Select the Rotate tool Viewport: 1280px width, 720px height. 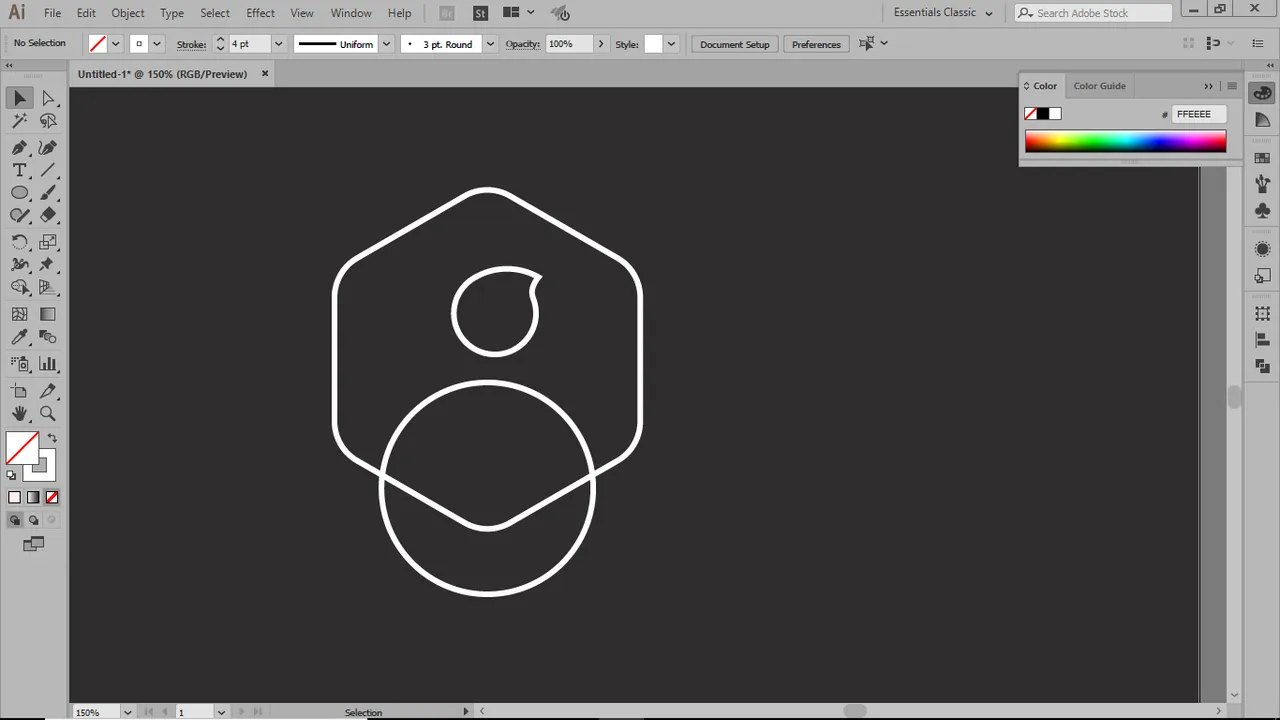tap(20, 242)
